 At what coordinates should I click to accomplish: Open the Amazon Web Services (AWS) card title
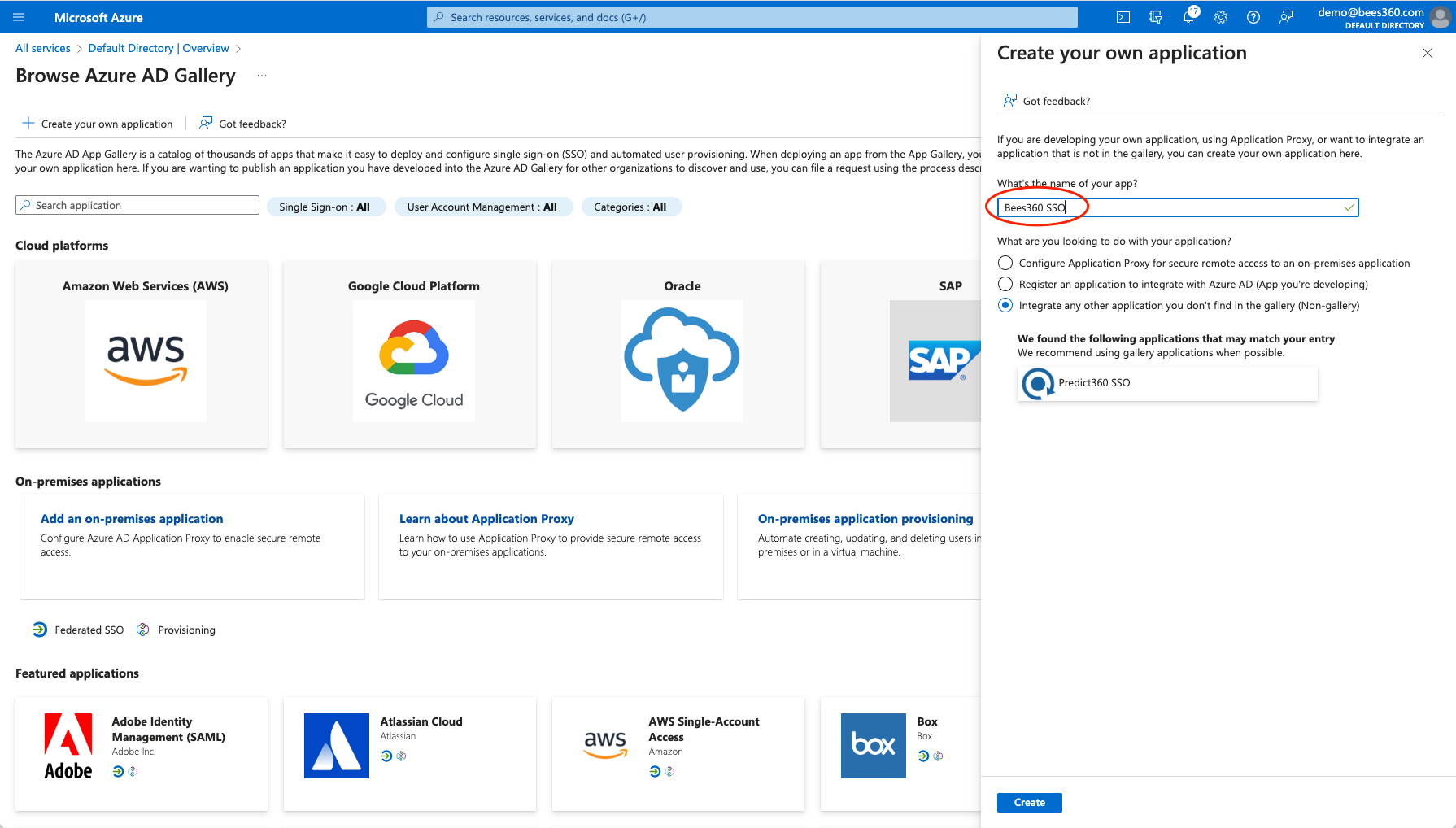146,286
